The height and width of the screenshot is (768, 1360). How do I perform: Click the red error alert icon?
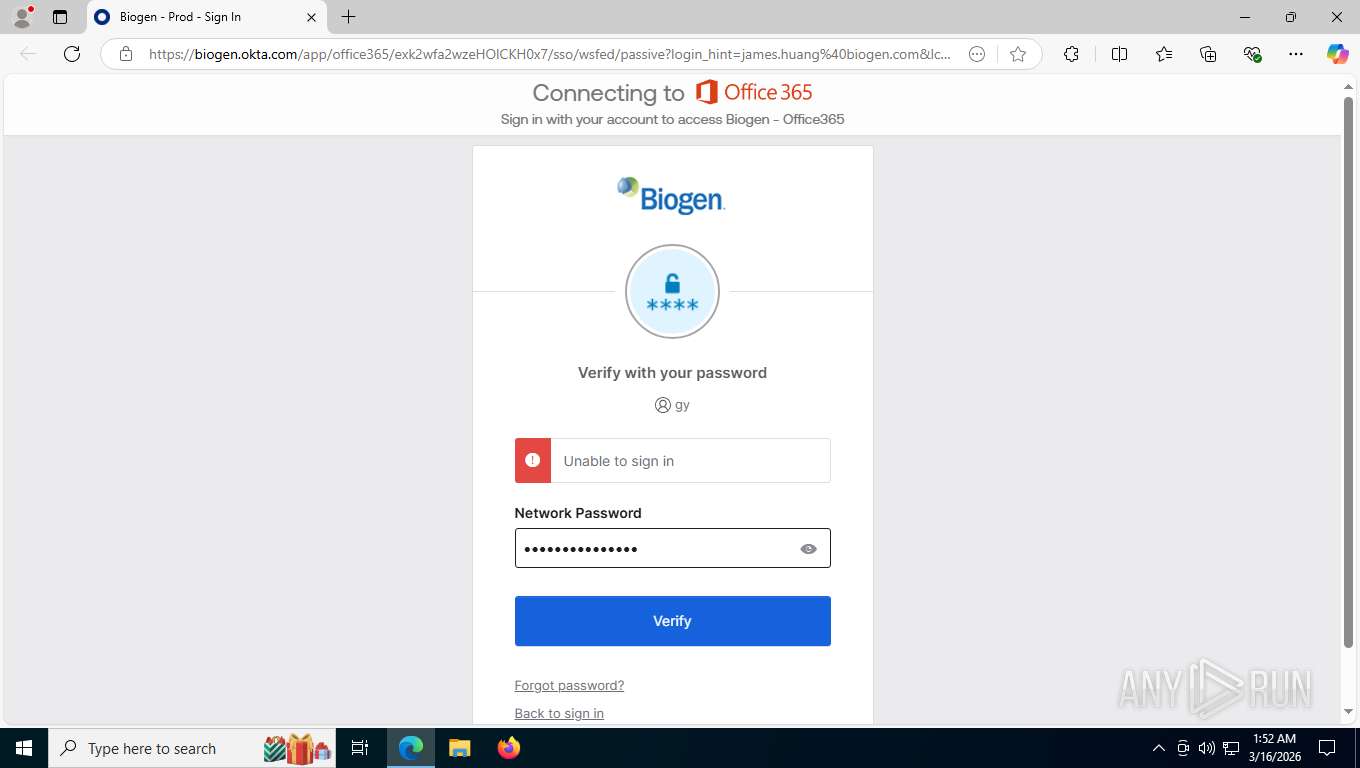pos(533,460)
